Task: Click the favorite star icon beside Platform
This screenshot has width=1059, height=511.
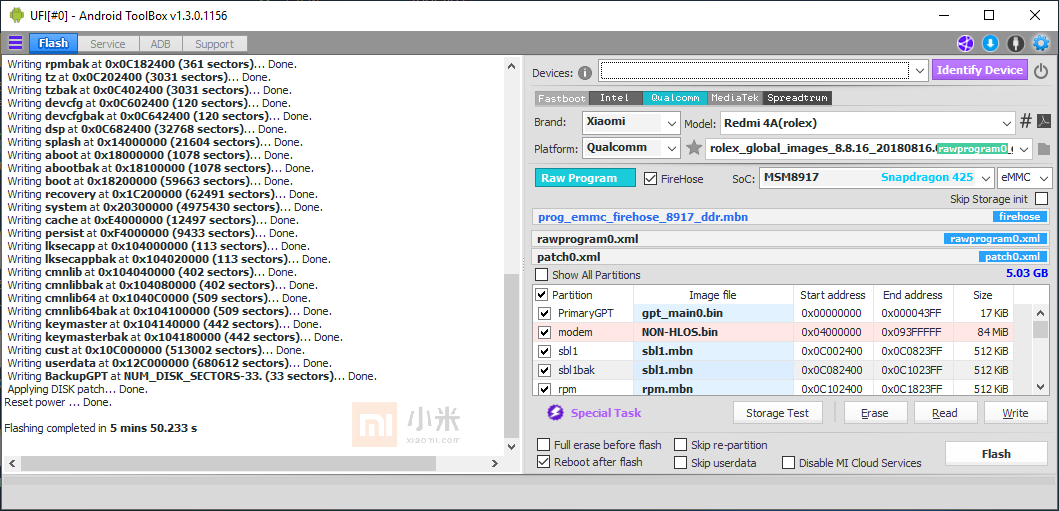Action: 694,148
